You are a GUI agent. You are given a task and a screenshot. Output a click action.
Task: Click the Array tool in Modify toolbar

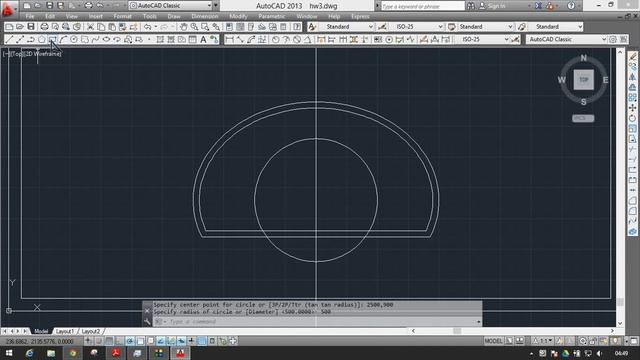pos(633,98)
